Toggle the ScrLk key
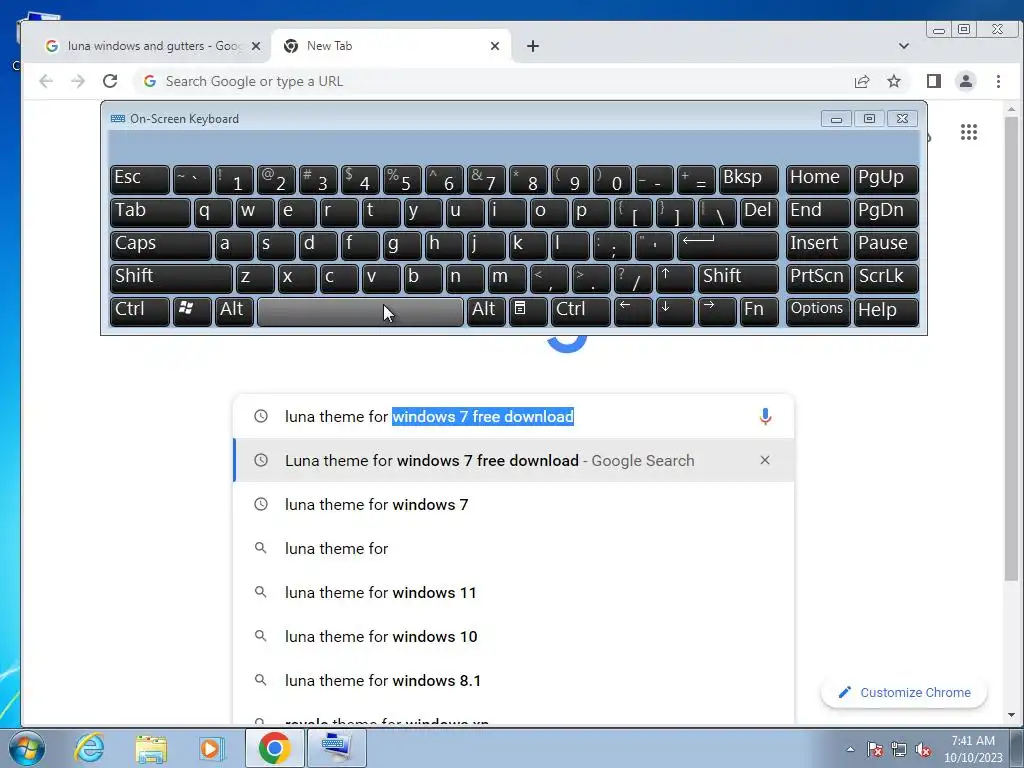Image resolution: width=1024 pixels, height=768 pixels. [886, 278]
